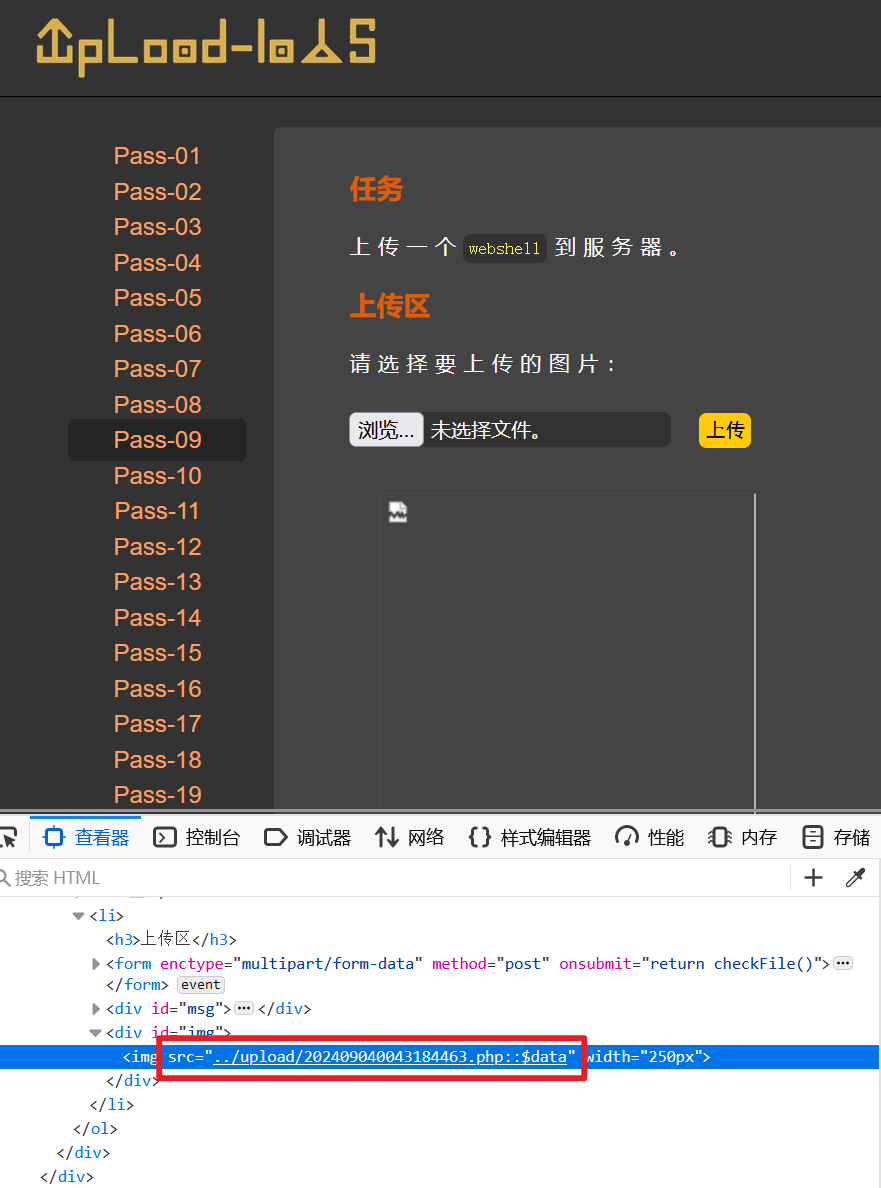Open Pass-14 challenge
The height and width of the screenshot is (1188, 881).
click(158, 617)
